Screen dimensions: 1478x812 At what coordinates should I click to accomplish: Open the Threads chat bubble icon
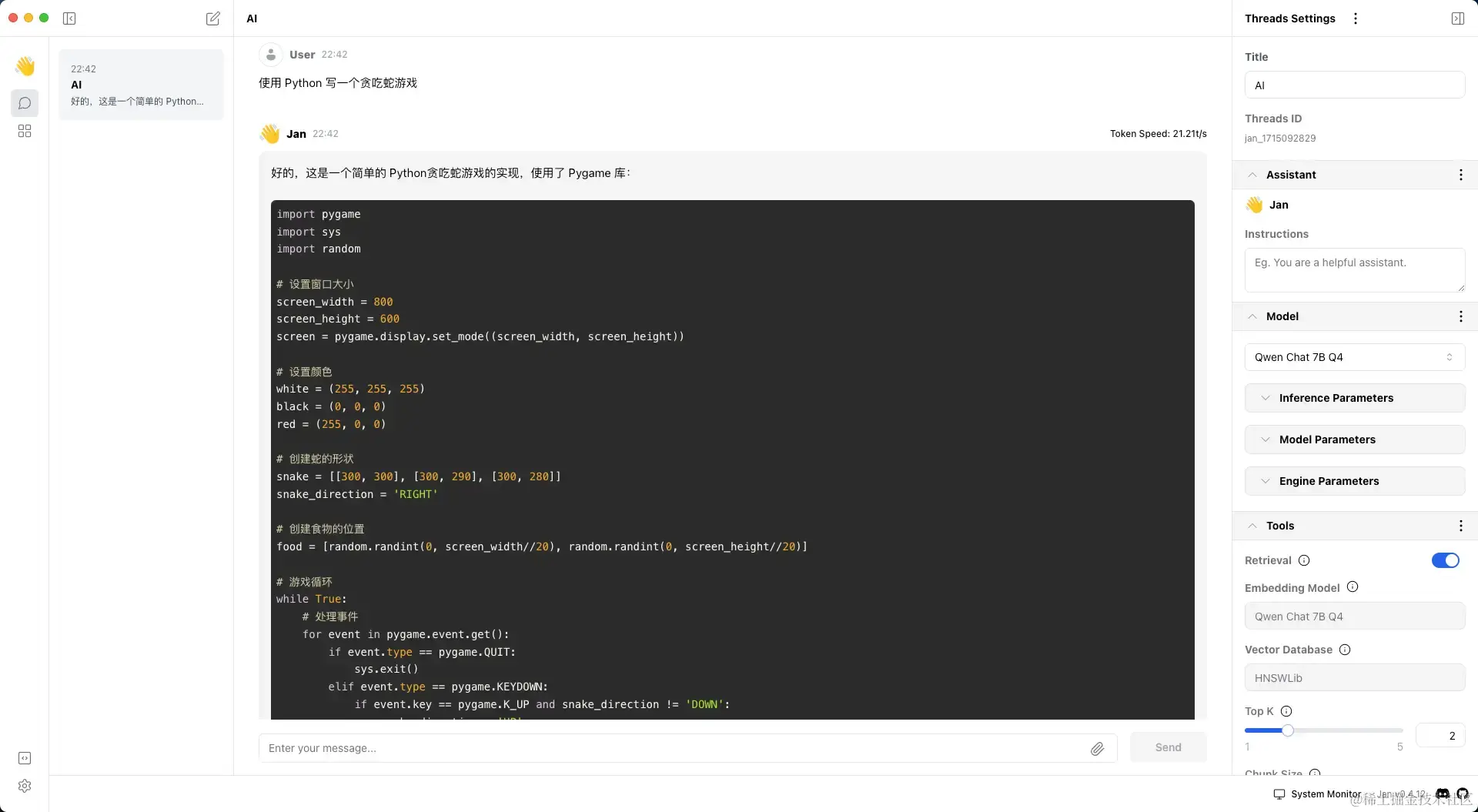click(25, 103)
